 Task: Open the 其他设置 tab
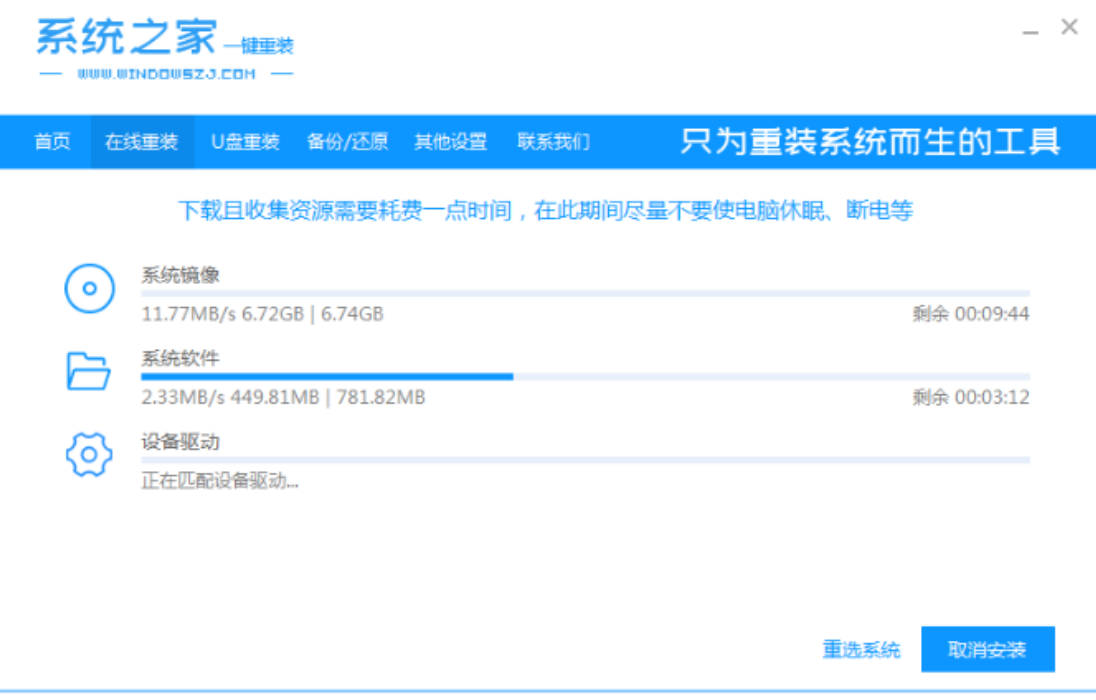(x=451, y=142)
